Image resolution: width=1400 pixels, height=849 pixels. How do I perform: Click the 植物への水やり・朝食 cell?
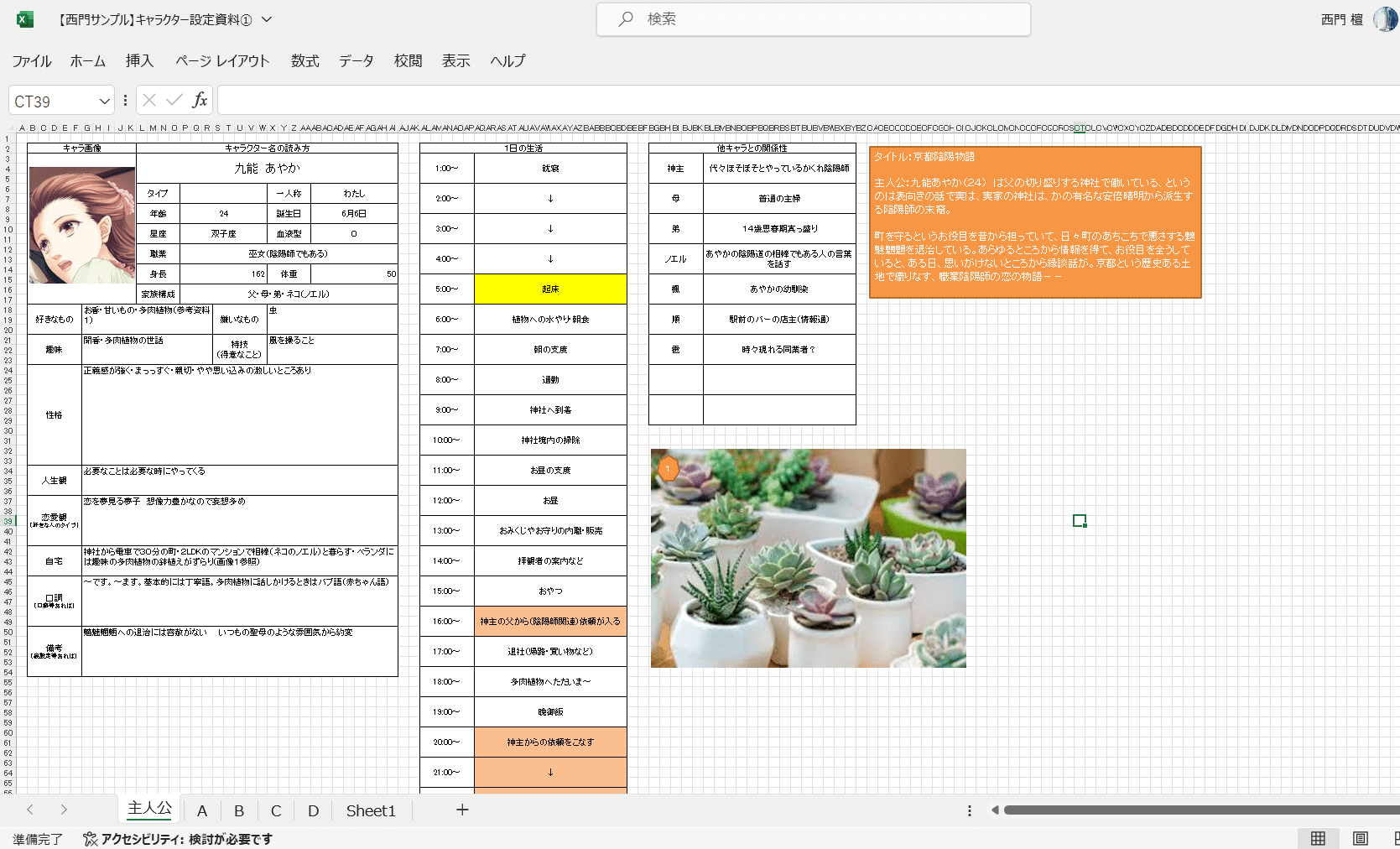pyautogui.click(x=550, y=319)
